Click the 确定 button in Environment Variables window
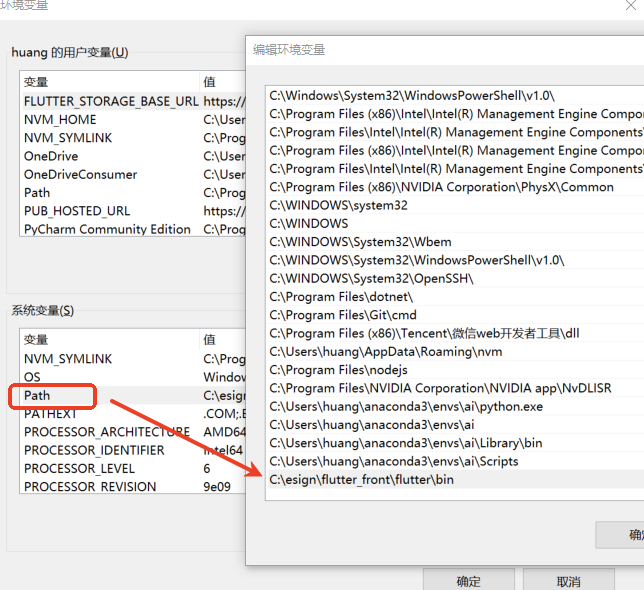This screenshot has width=644, height=590. (x=469, y=580)
